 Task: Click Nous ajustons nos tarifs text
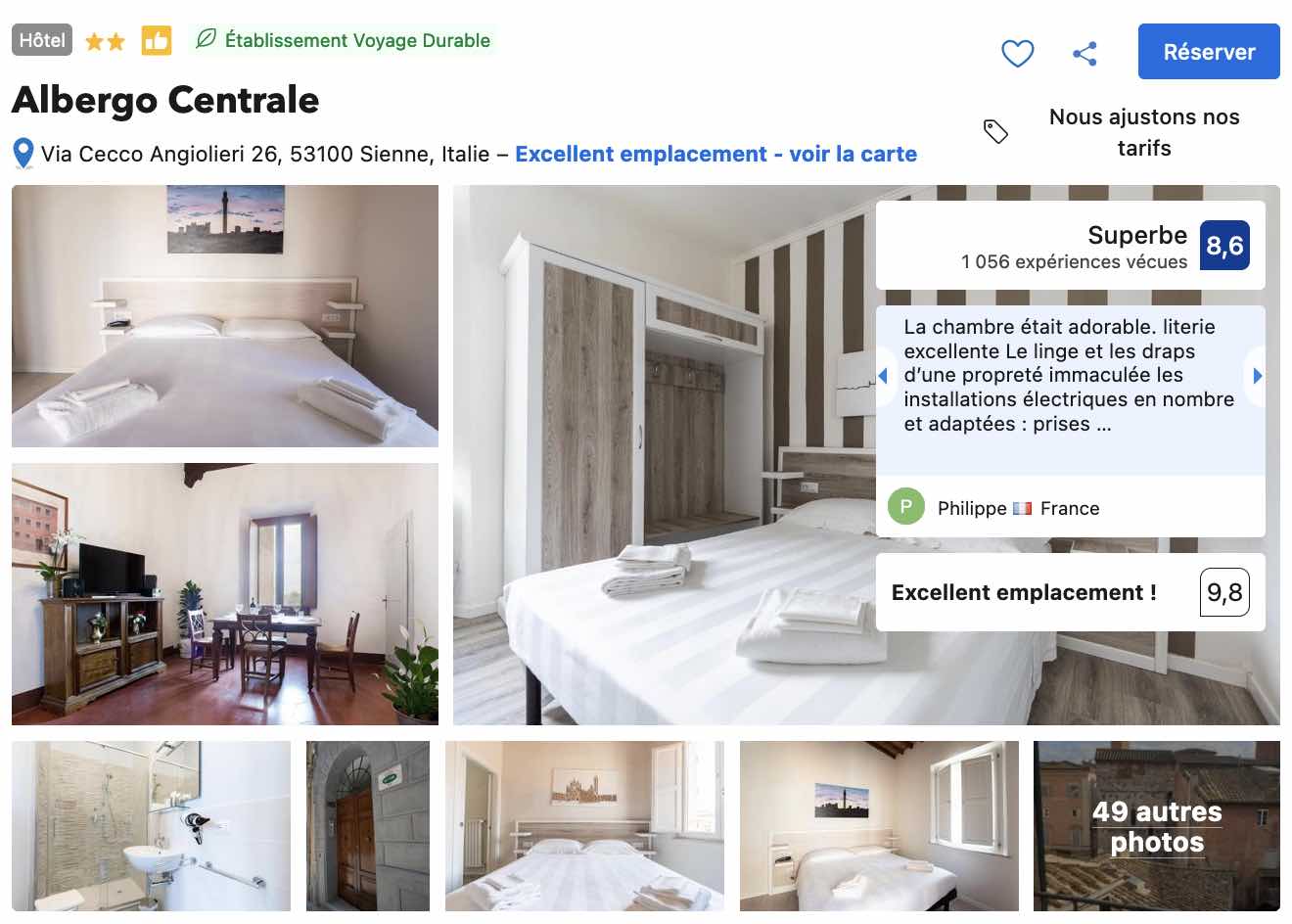pos(1144,132)
